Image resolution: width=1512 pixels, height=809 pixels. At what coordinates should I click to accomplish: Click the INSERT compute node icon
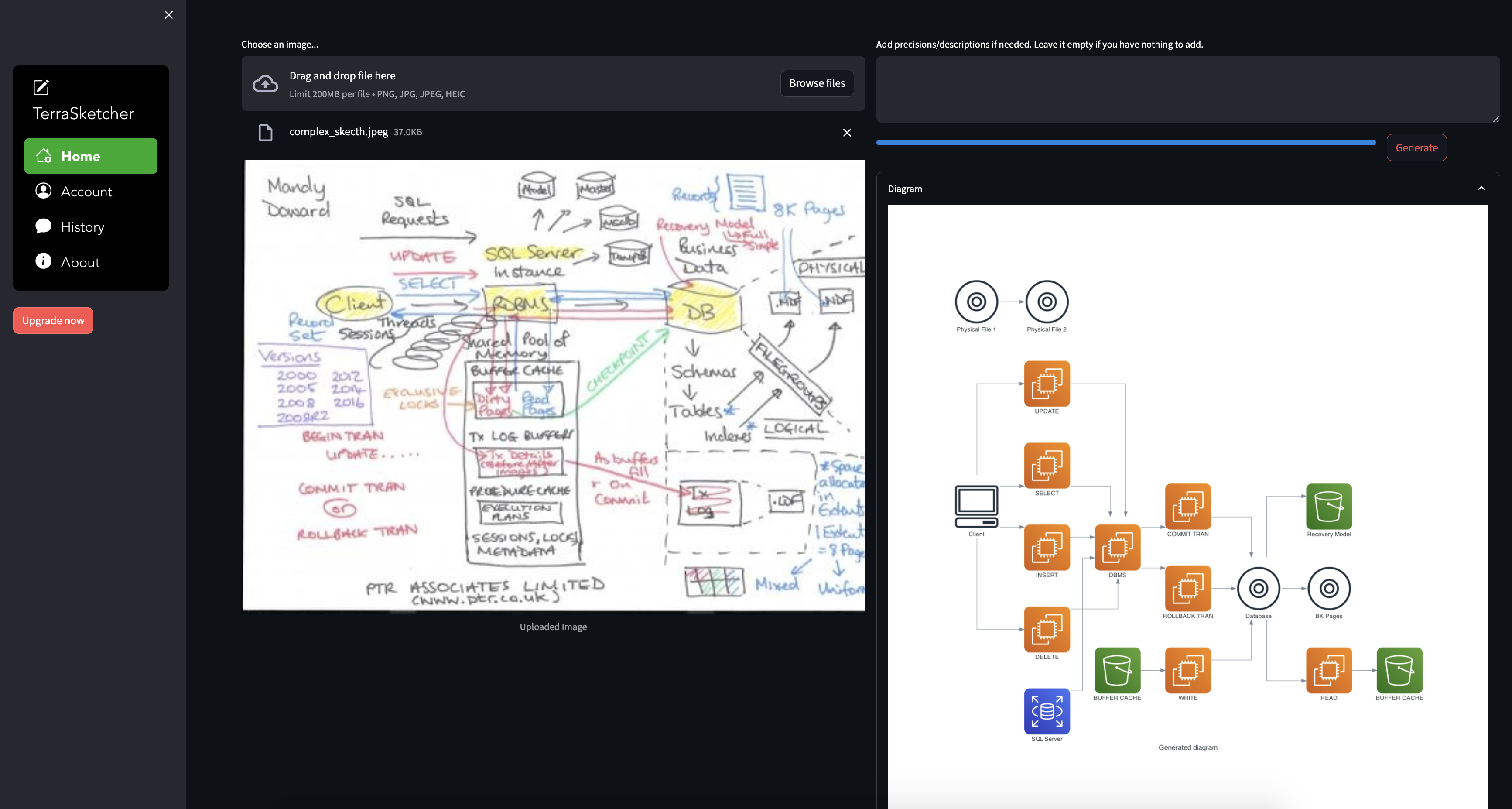click(x=1047, y=547)
